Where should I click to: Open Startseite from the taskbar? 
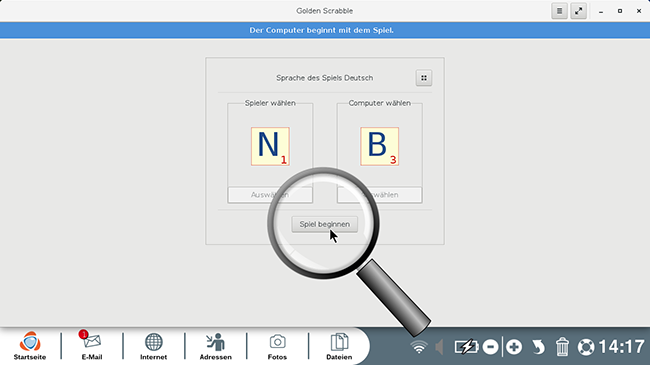(30, 346)
